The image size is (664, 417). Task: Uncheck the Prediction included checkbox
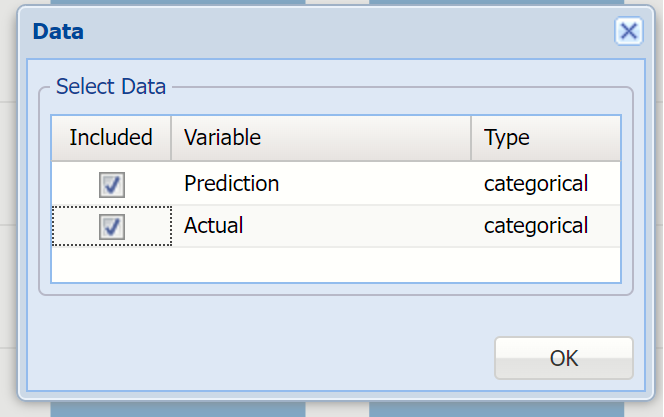pos(111,184)
